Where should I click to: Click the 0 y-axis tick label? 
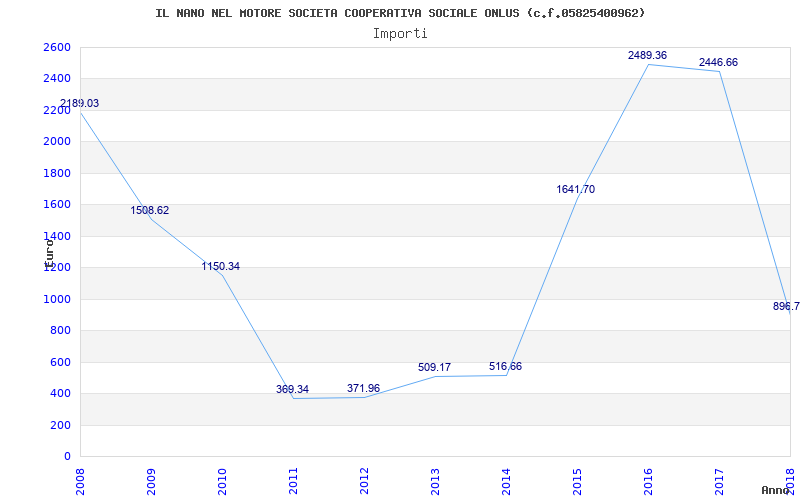67,457
